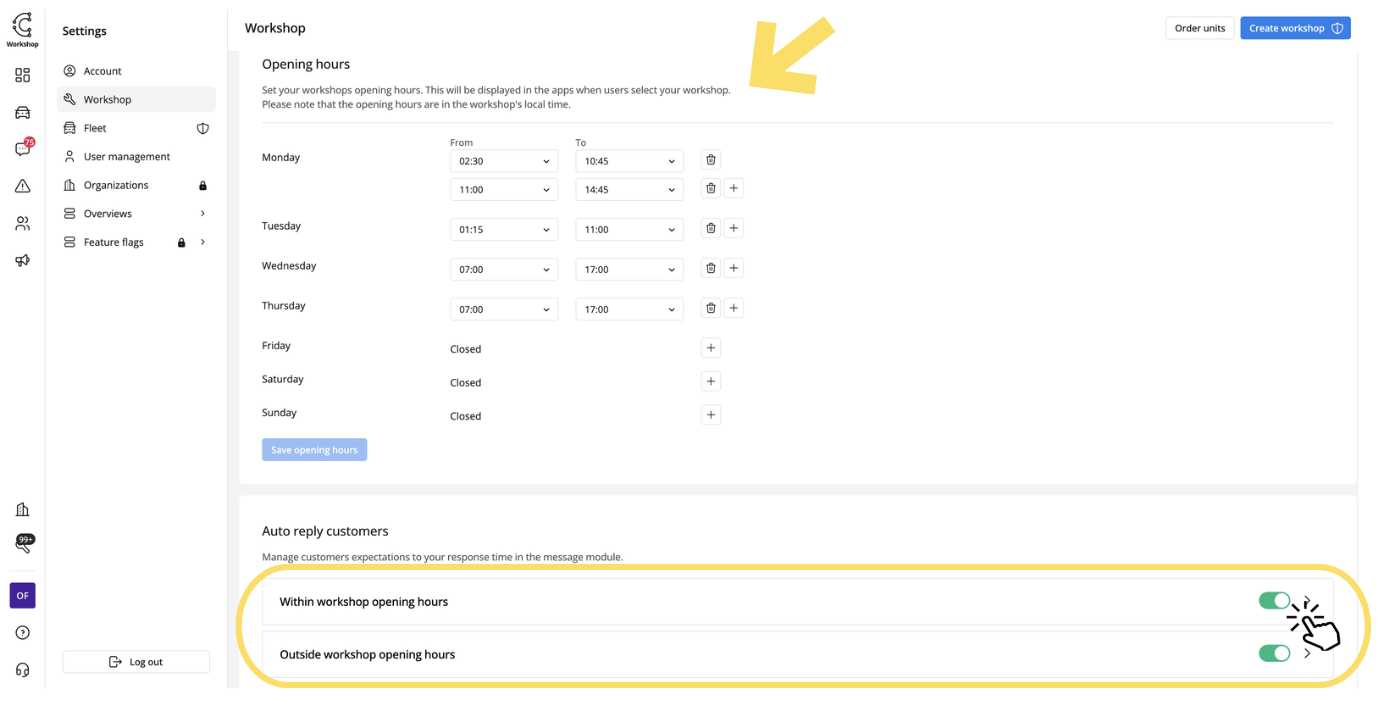Add opening hours for Friday with plus
Image resolution: width=1382 pixels, height=708 pixels.
click(x=711, y=348)
